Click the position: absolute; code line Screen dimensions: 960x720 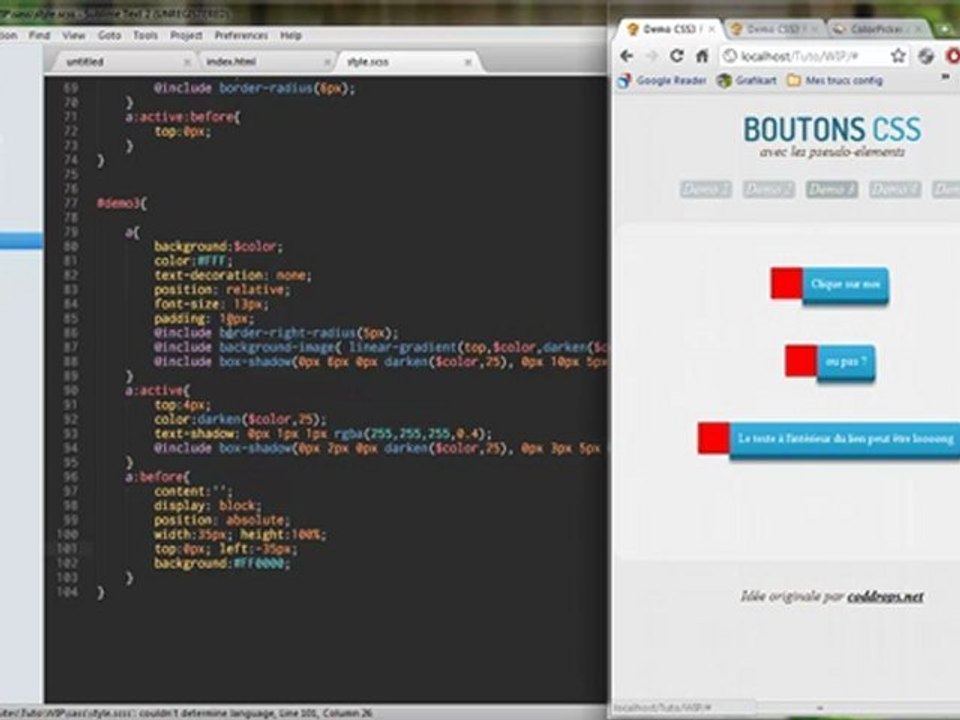click(x=222, y=520)
